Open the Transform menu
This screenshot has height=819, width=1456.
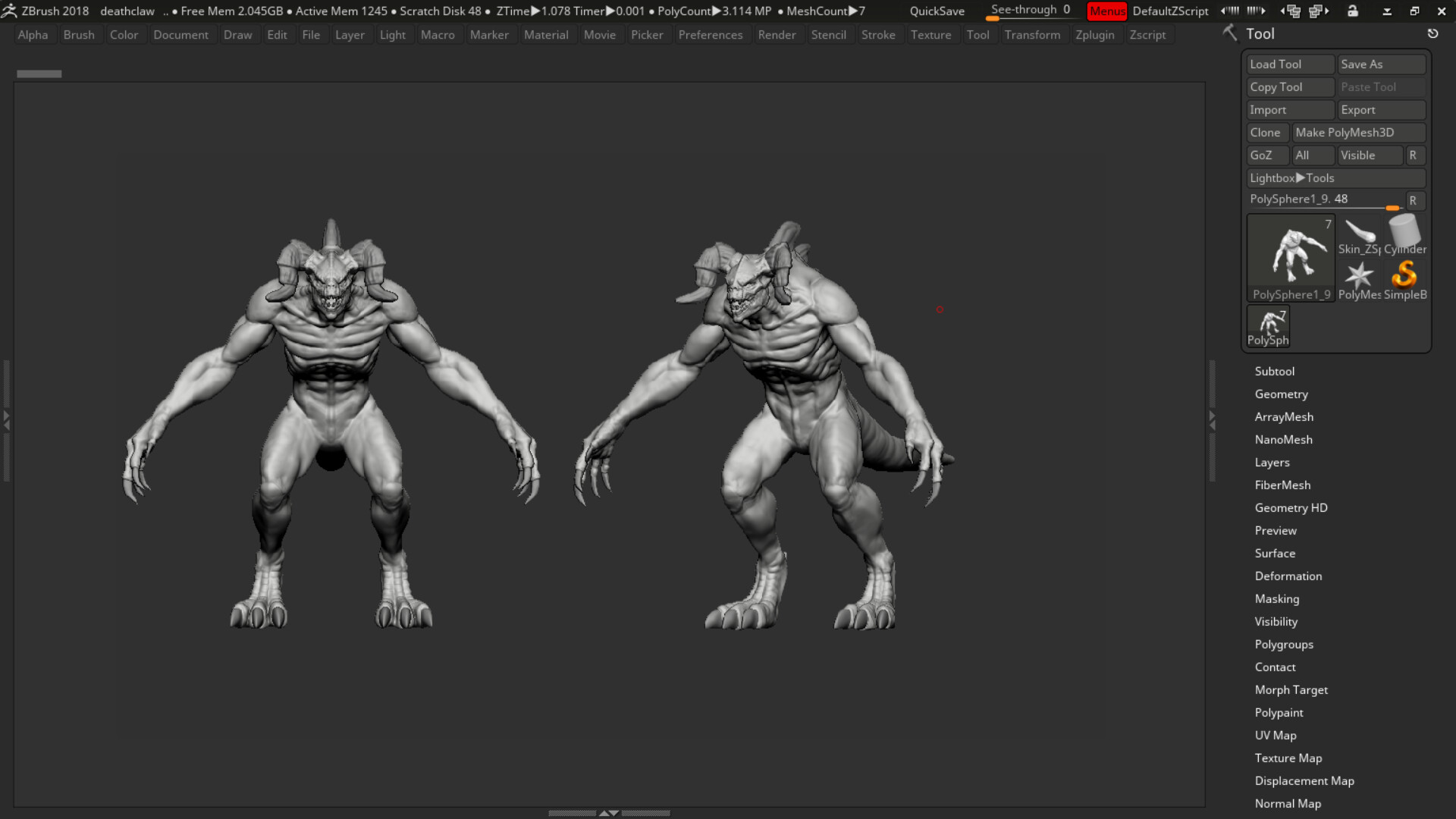(1032, 35)
